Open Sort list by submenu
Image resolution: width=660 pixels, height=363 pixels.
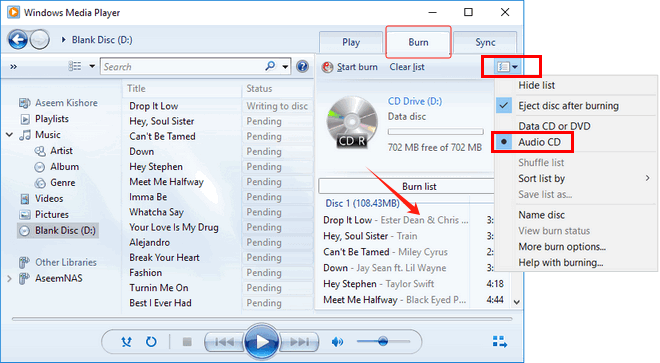tap(584, 179)
